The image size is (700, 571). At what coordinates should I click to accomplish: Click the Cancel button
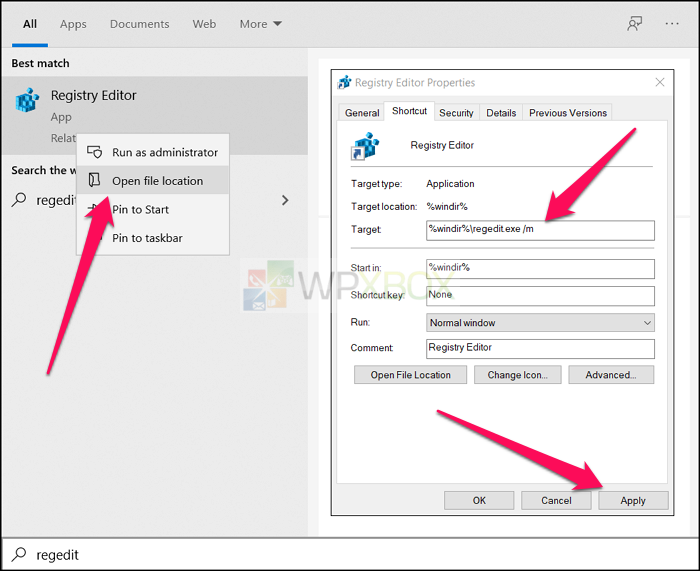click(x=556, y=500)
